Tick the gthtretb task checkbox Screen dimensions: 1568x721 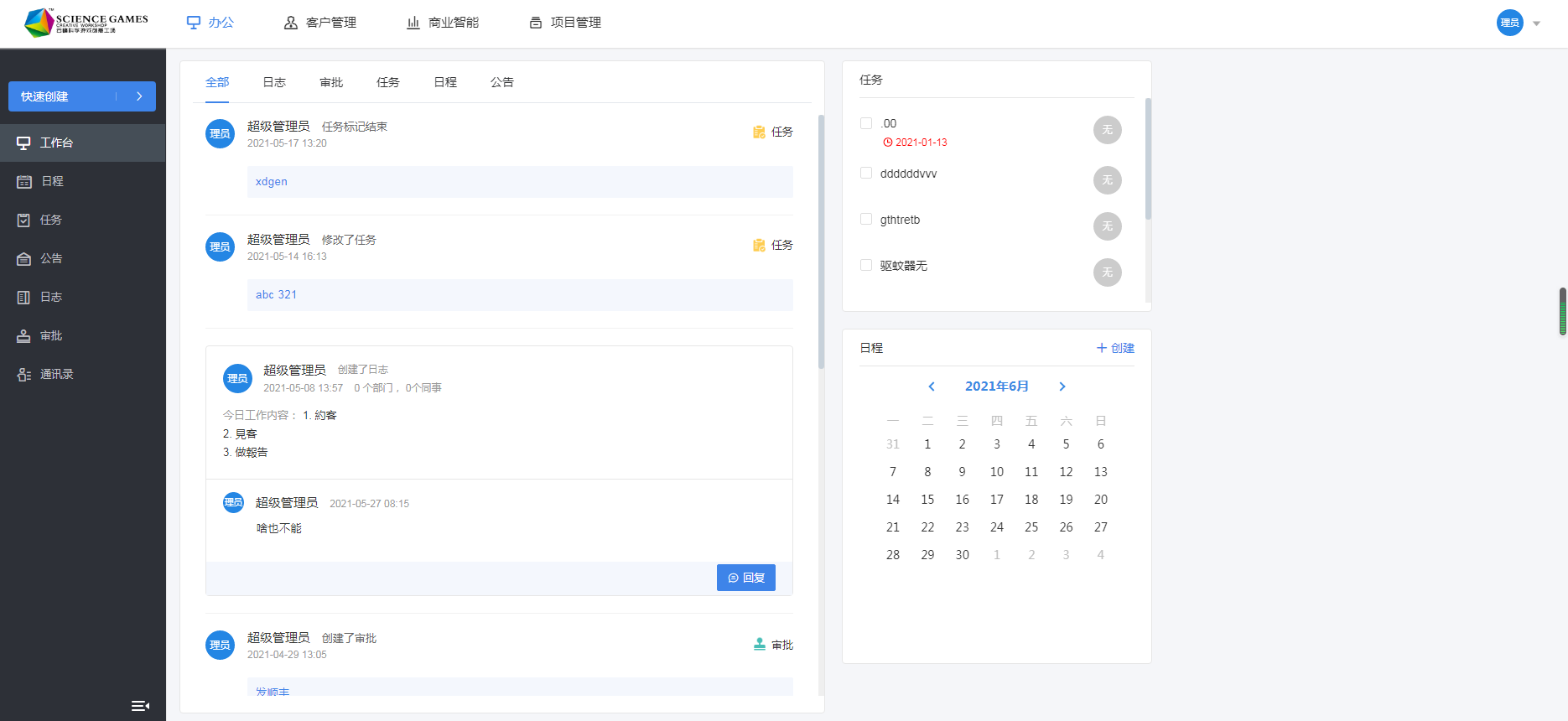(866, 219)
